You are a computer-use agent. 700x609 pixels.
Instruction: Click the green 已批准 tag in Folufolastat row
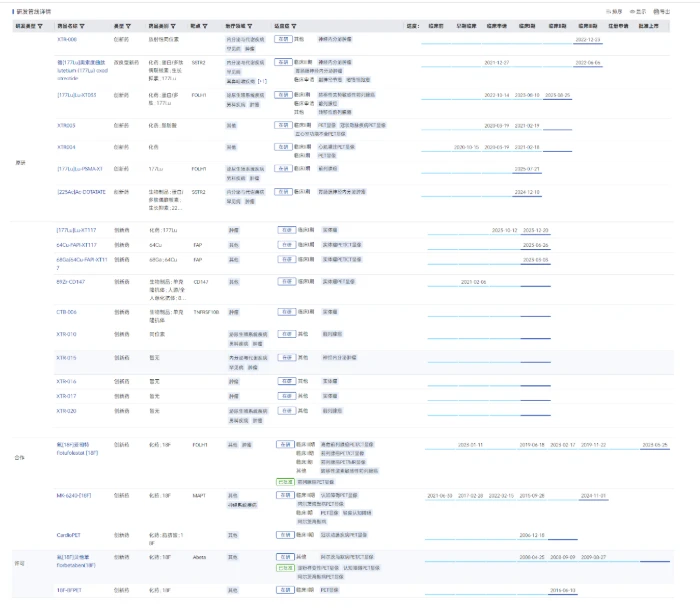[285, 482]
